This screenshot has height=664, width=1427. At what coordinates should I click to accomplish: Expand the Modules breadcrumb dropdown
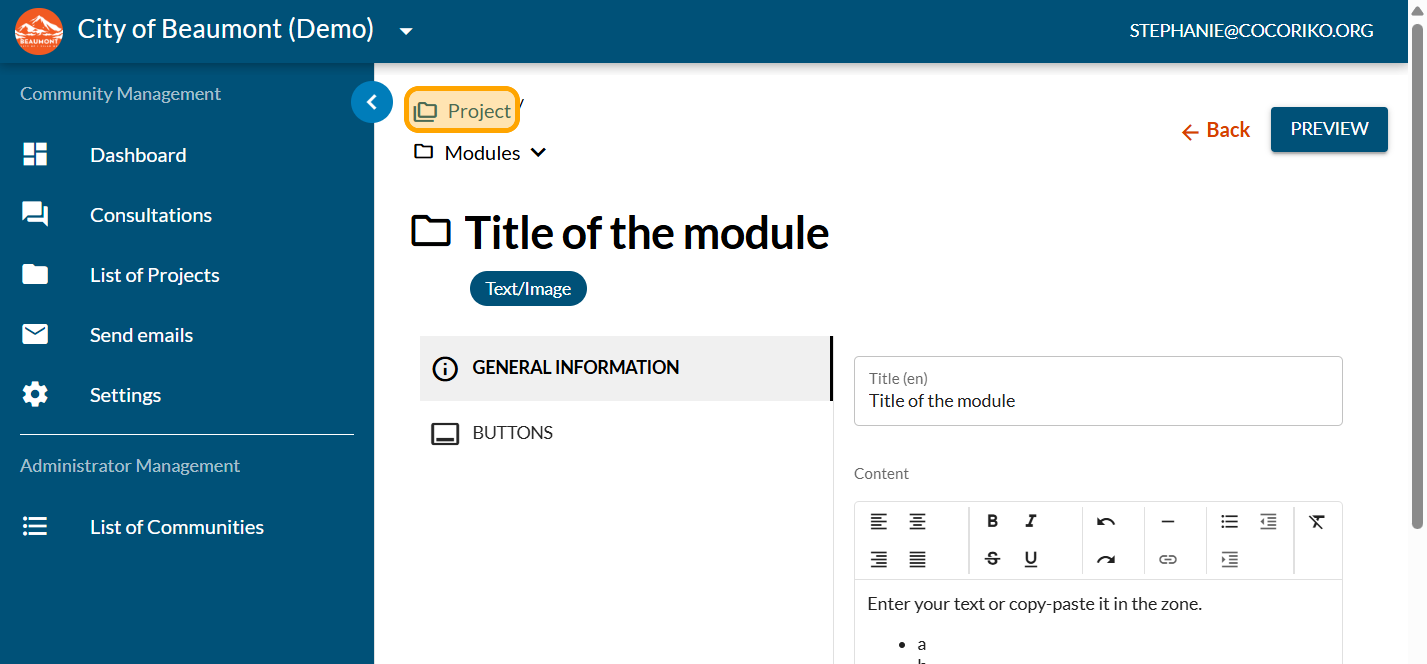click(538, 153)
